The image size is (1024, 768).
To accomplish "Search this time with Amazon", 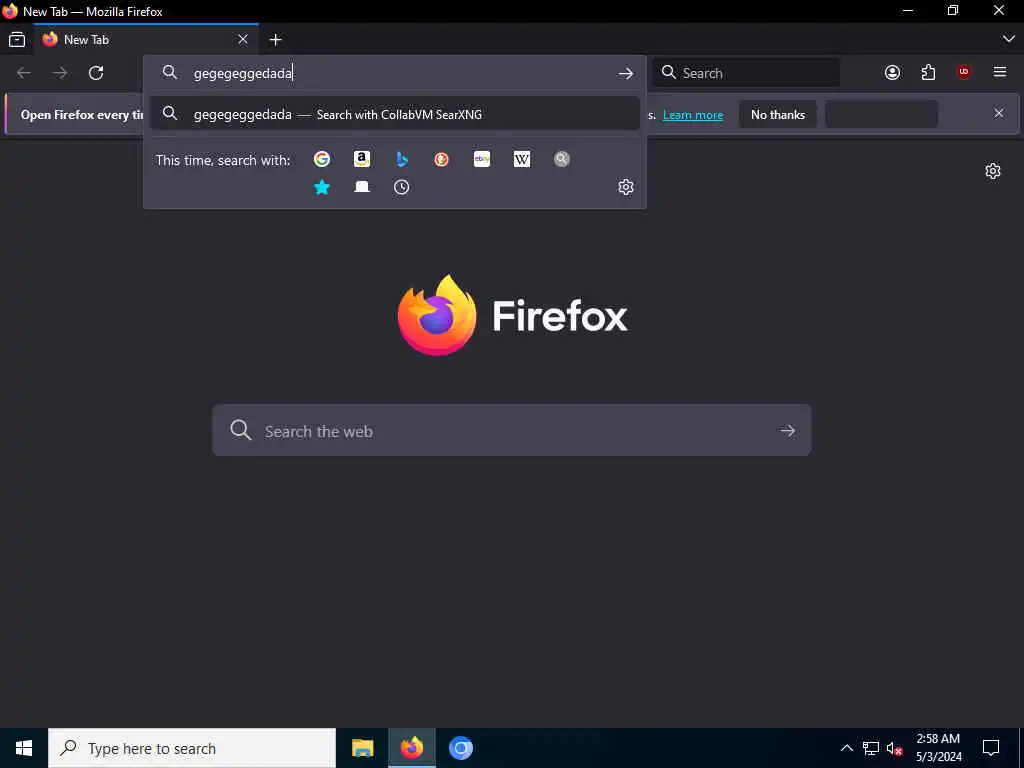I will (362, 159).
